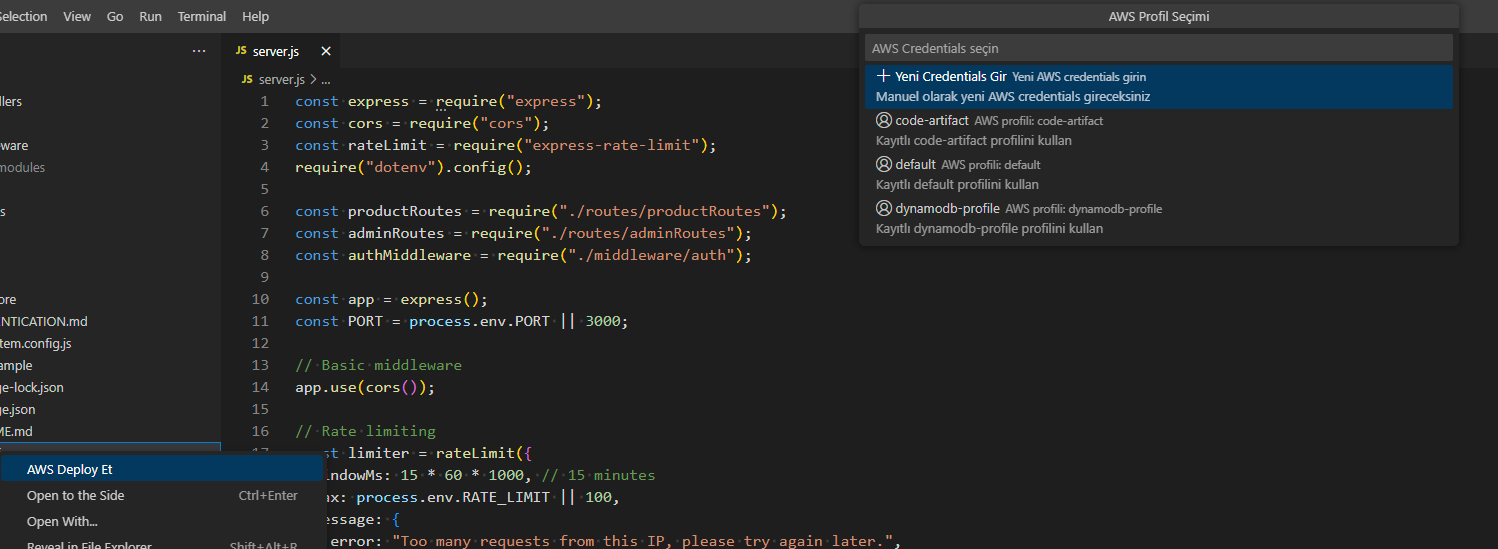This screenshot has height=549, width=1498.
Task: Click the account icon next to default profile
Action: tap(883, 164)
